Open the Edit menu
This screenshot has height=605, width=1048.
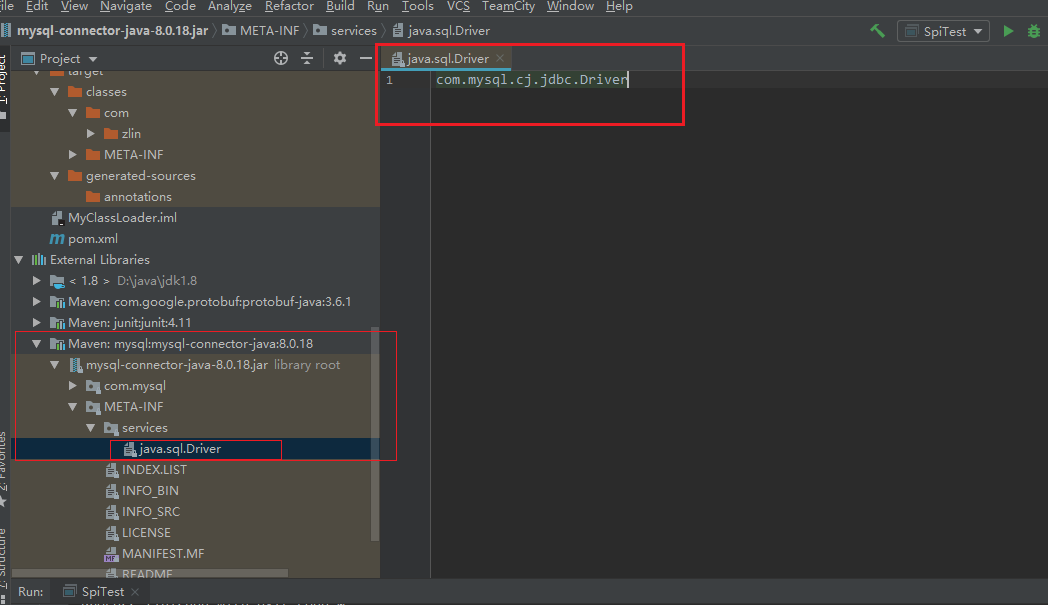[x=37, y=6]
